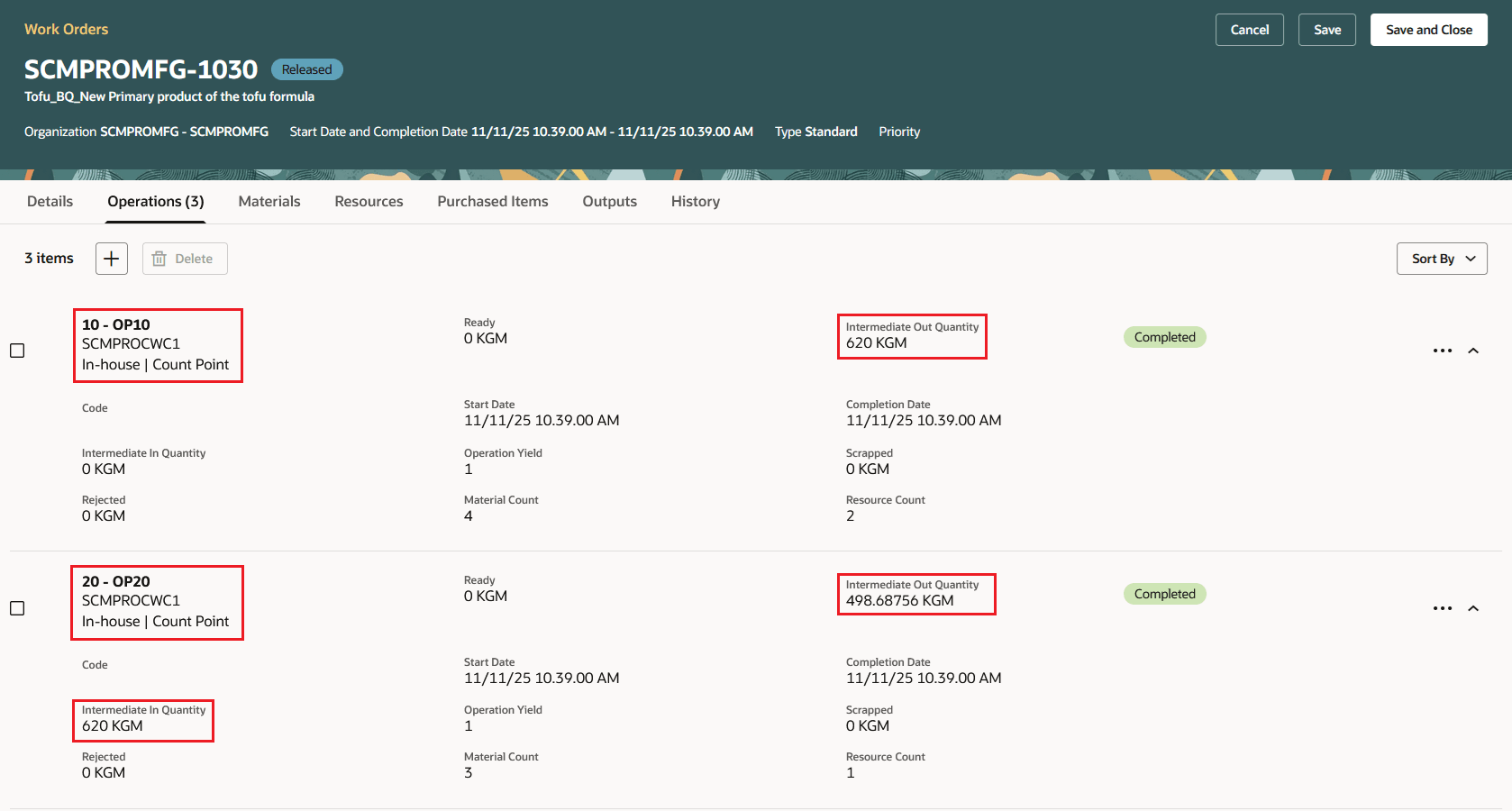This screenshot has width=1512, height=811.
Task: Collapse the details for operation 10 - OP10
Action: [1474, 351]
